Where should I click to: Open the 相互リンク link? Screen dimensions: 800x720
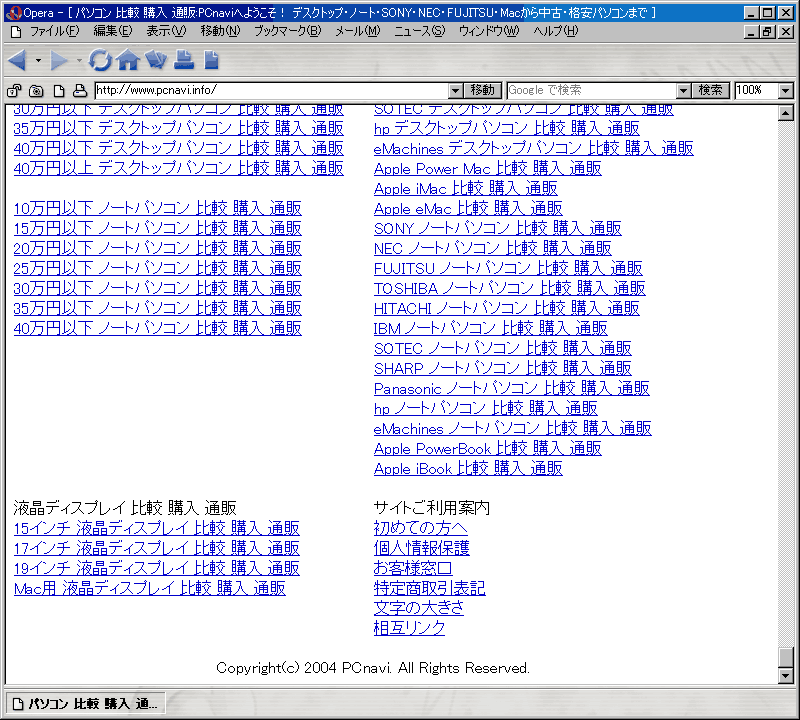[x=410, y=628]
